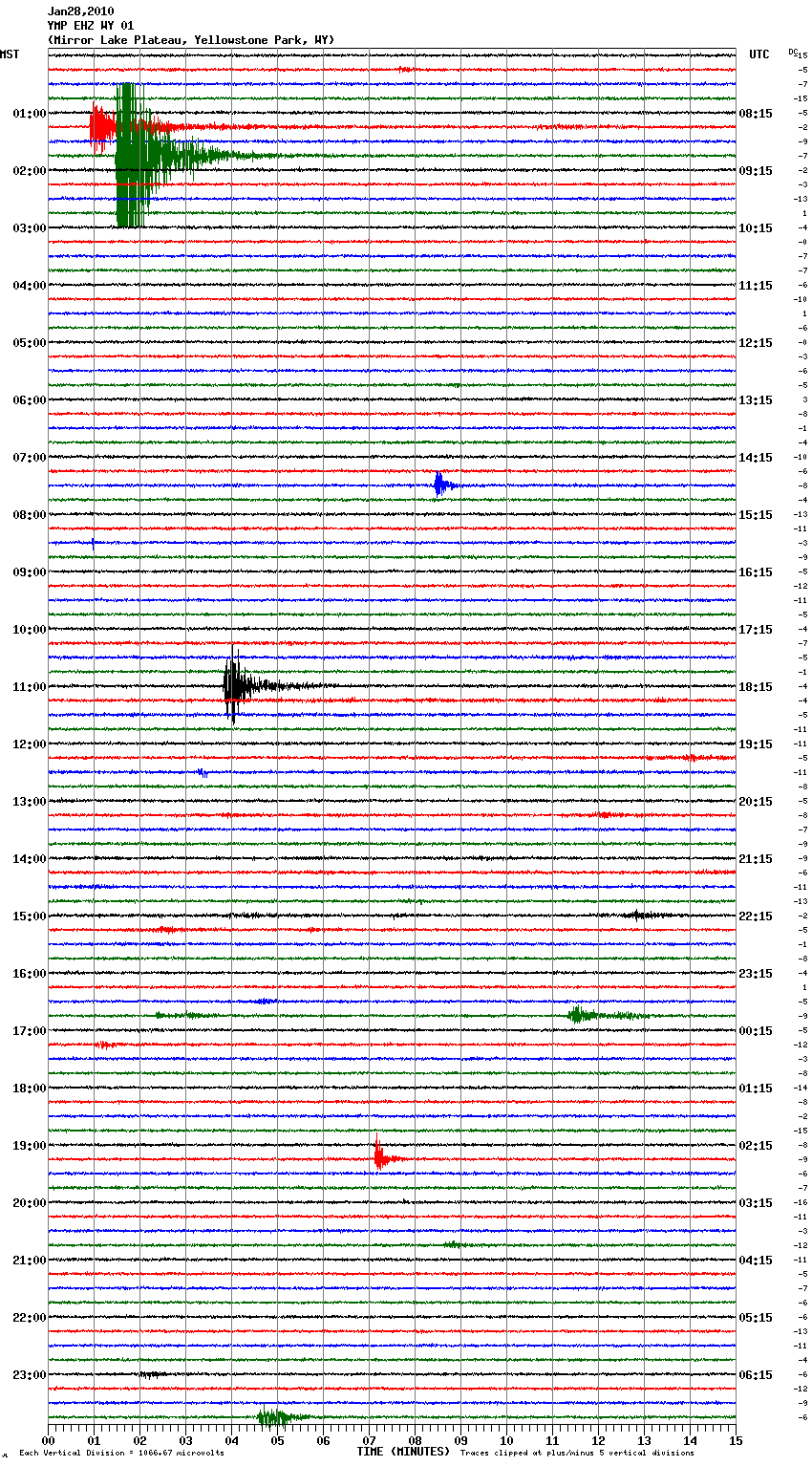This screenshot has height=1466, width=812.
Task: Click the 10:15 UTC time label
Action: click(x=756, y=228)
